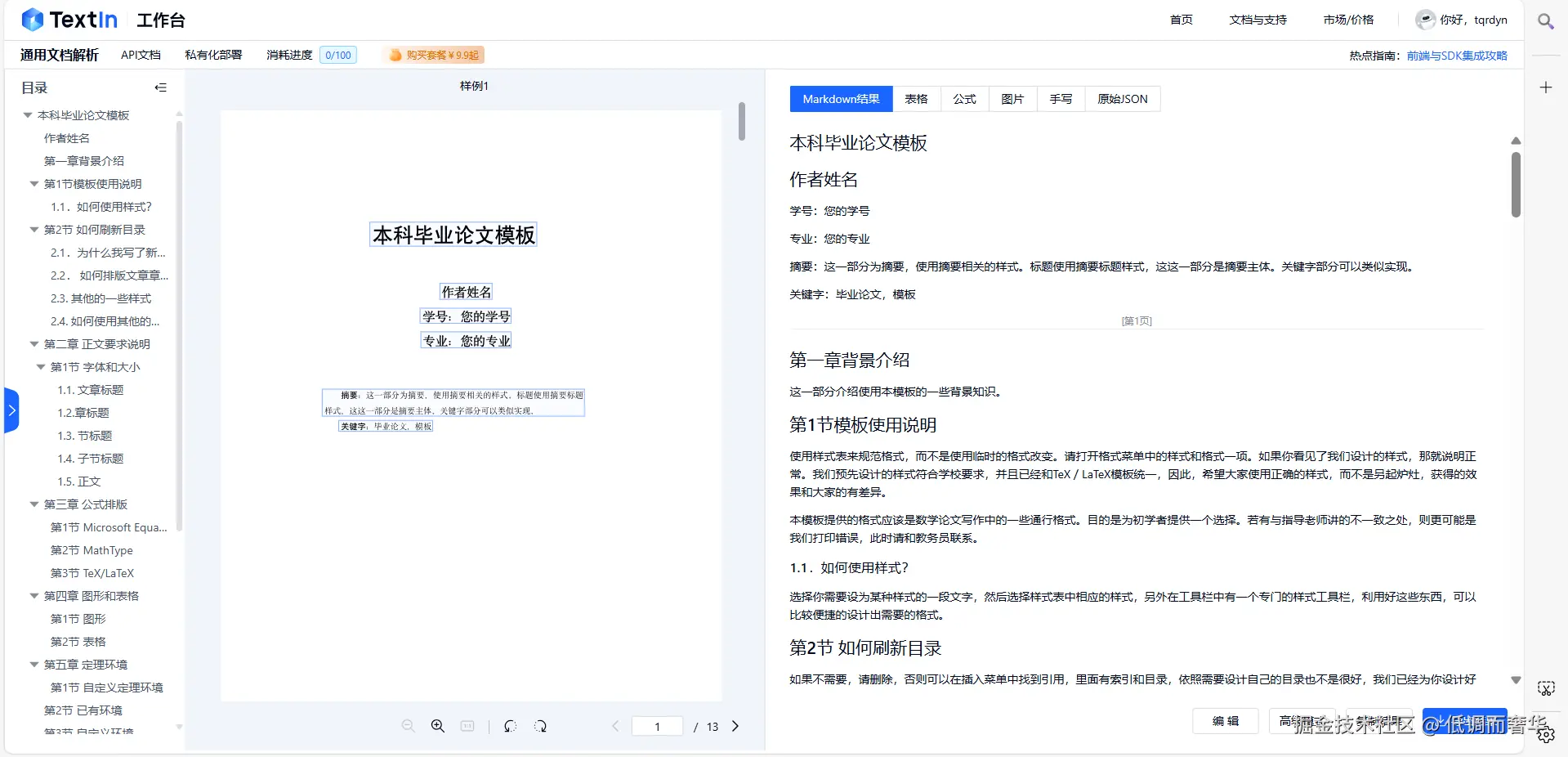
Task: Switch to the 图片 result tab
Action: pyautogui.click(x=1012, y=99)
